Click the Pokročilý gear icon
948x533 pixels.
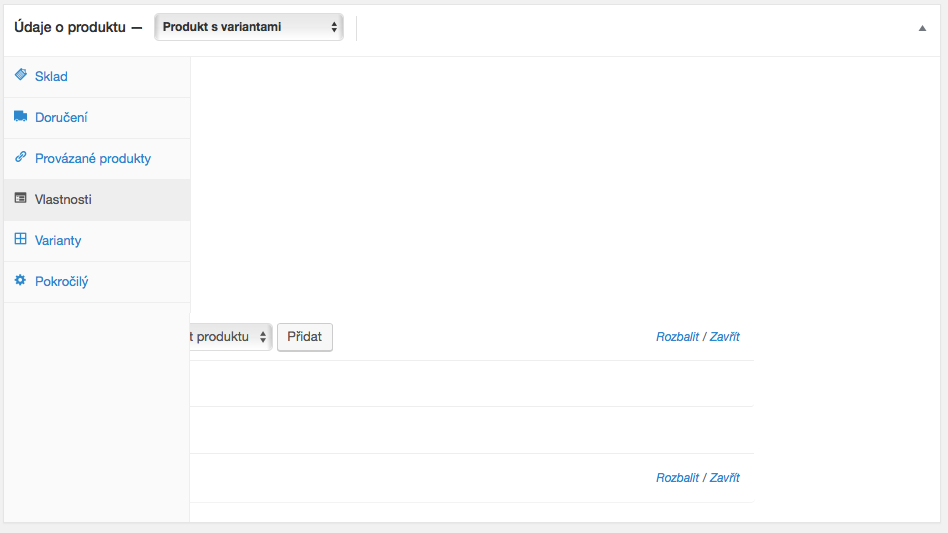coord(21,280)
